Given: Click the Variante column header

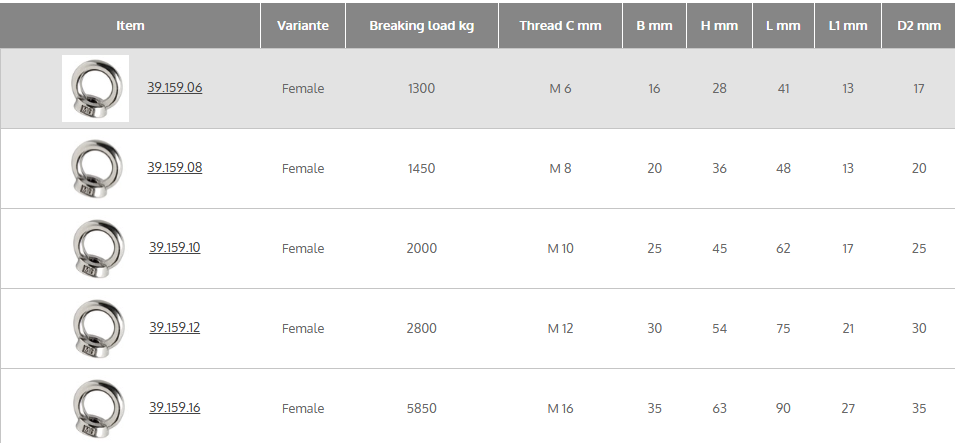Looking at the screenshot, I should coord(302,25).
